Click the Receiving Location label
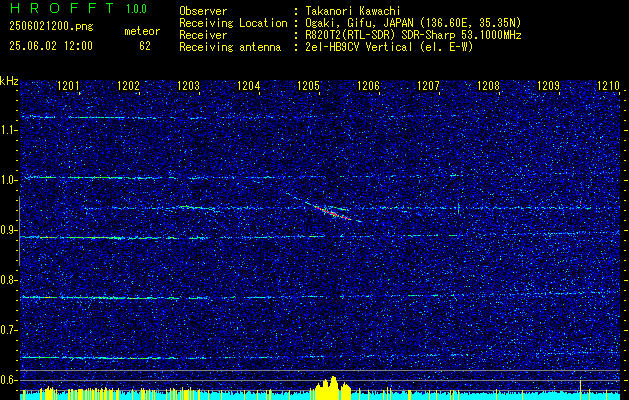 tap(233, 23)
